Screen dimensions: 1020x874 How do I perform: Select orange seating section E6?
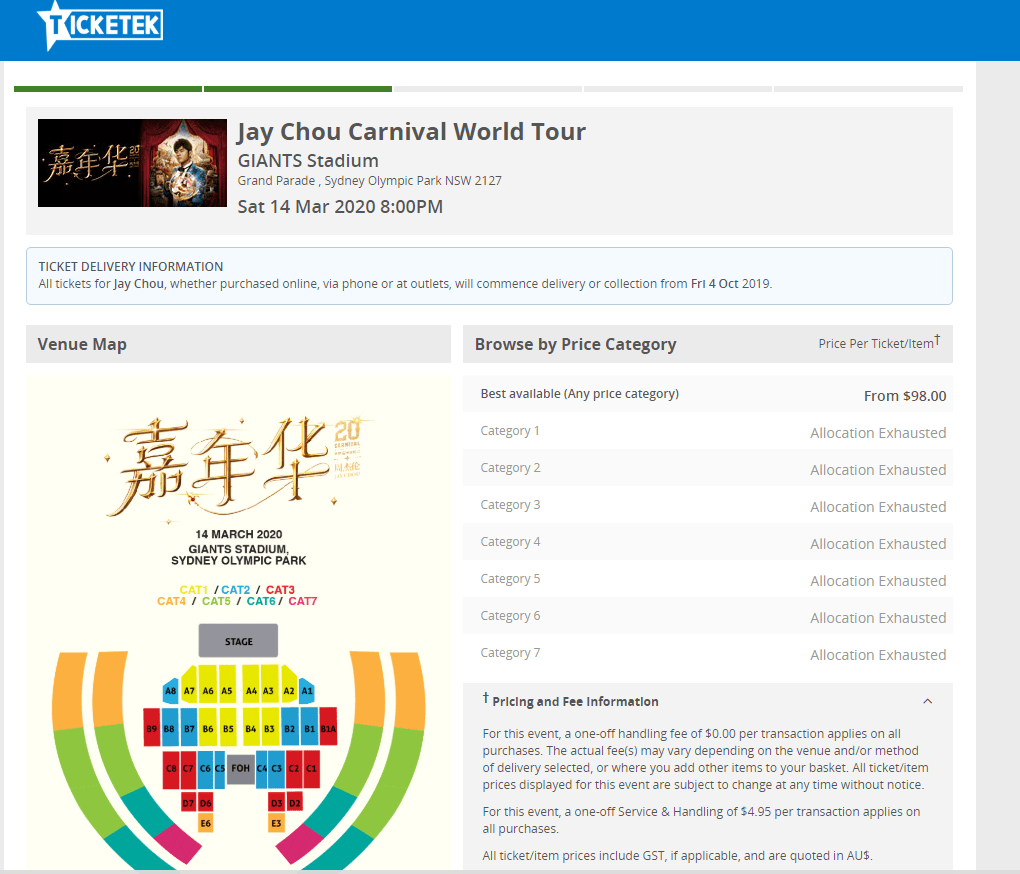pyautogui.click(x=205, y=823)
